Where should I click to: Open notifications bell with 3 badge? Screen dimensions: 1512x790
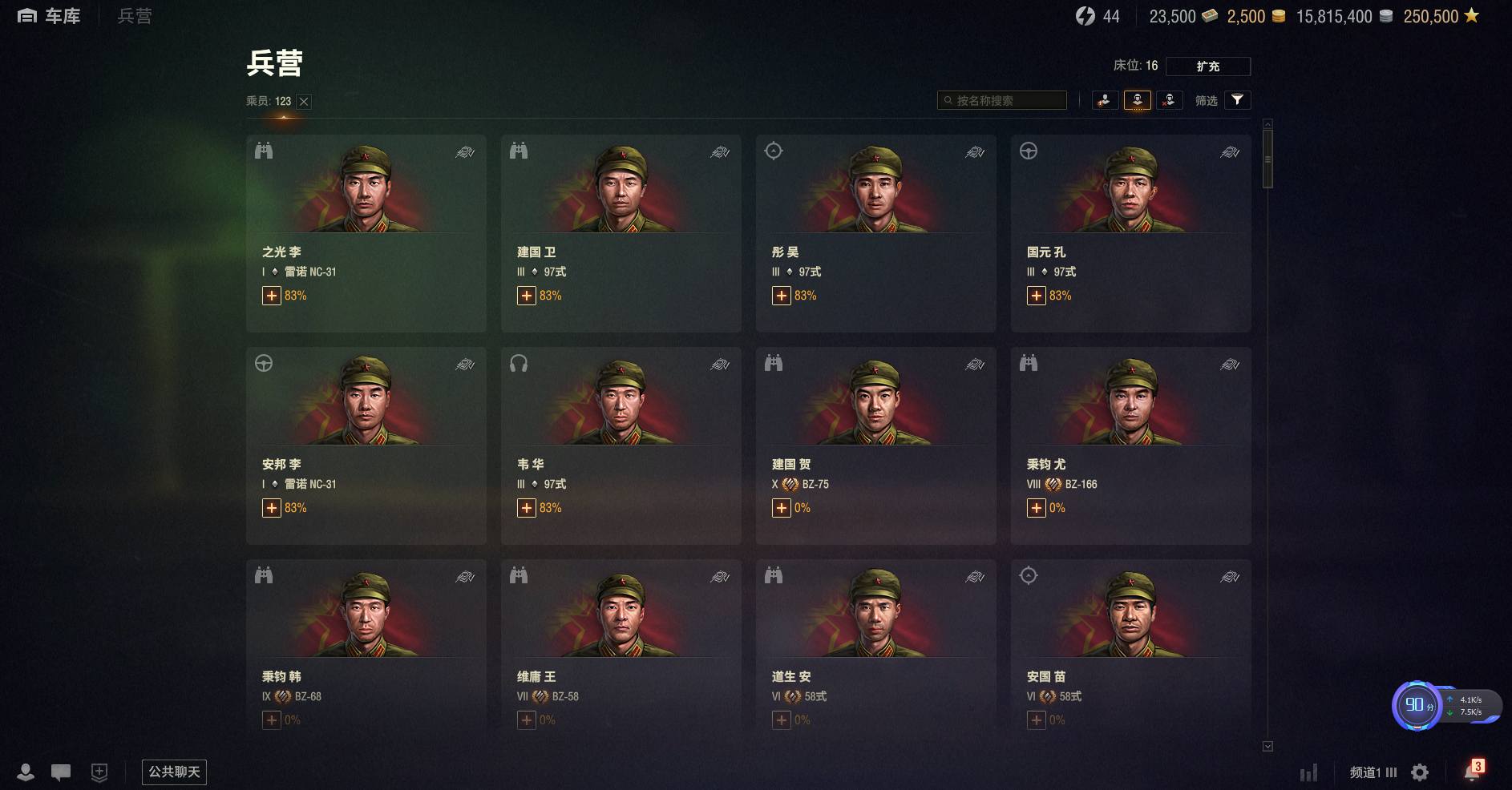(x=1474, y=771)
